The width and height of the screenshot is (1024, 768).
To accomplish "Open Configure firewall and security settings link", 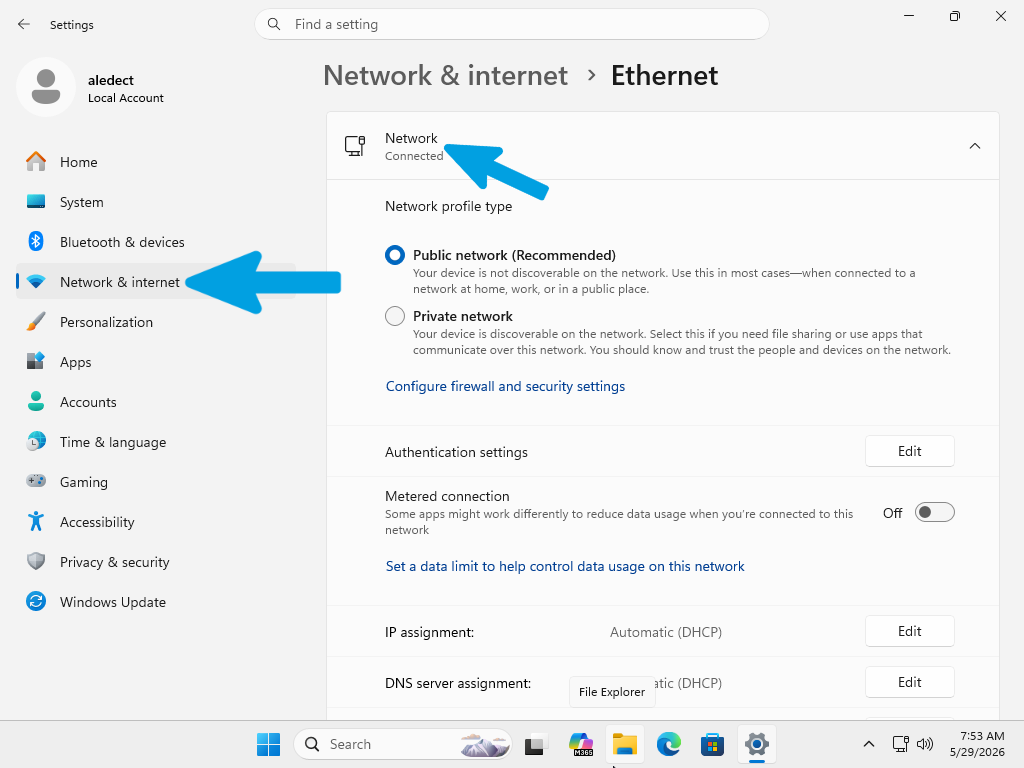I will point(505,386).
